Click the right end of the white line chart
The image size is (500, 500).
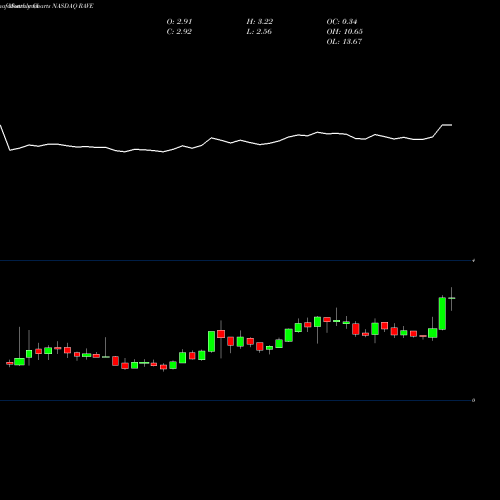[451, 125]
